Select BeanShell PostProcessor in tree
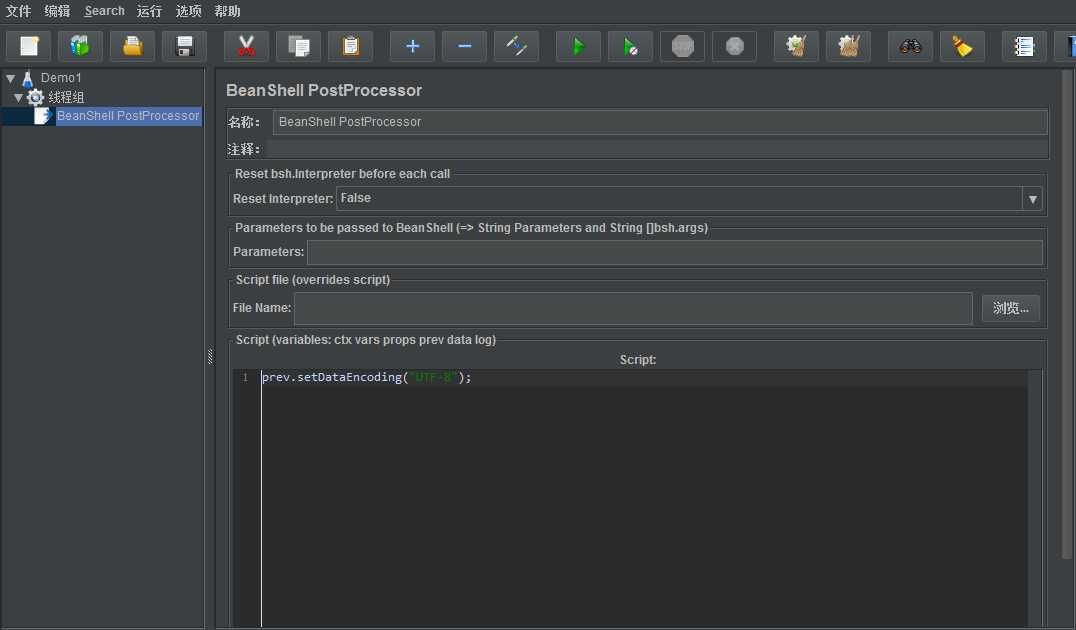 [128, 116]
